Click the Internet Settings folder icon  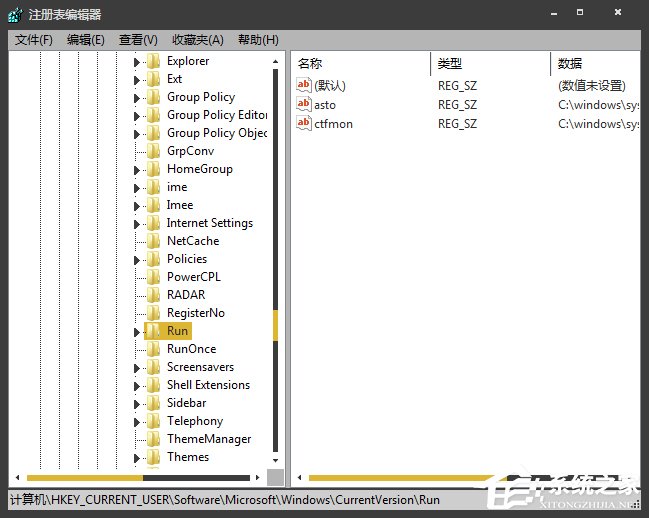[154, 223]
